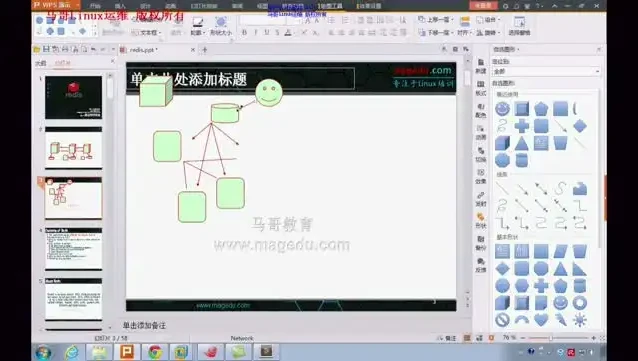
Task: Switch to the 开始 ribbon tab
Action: coord(95,6)
